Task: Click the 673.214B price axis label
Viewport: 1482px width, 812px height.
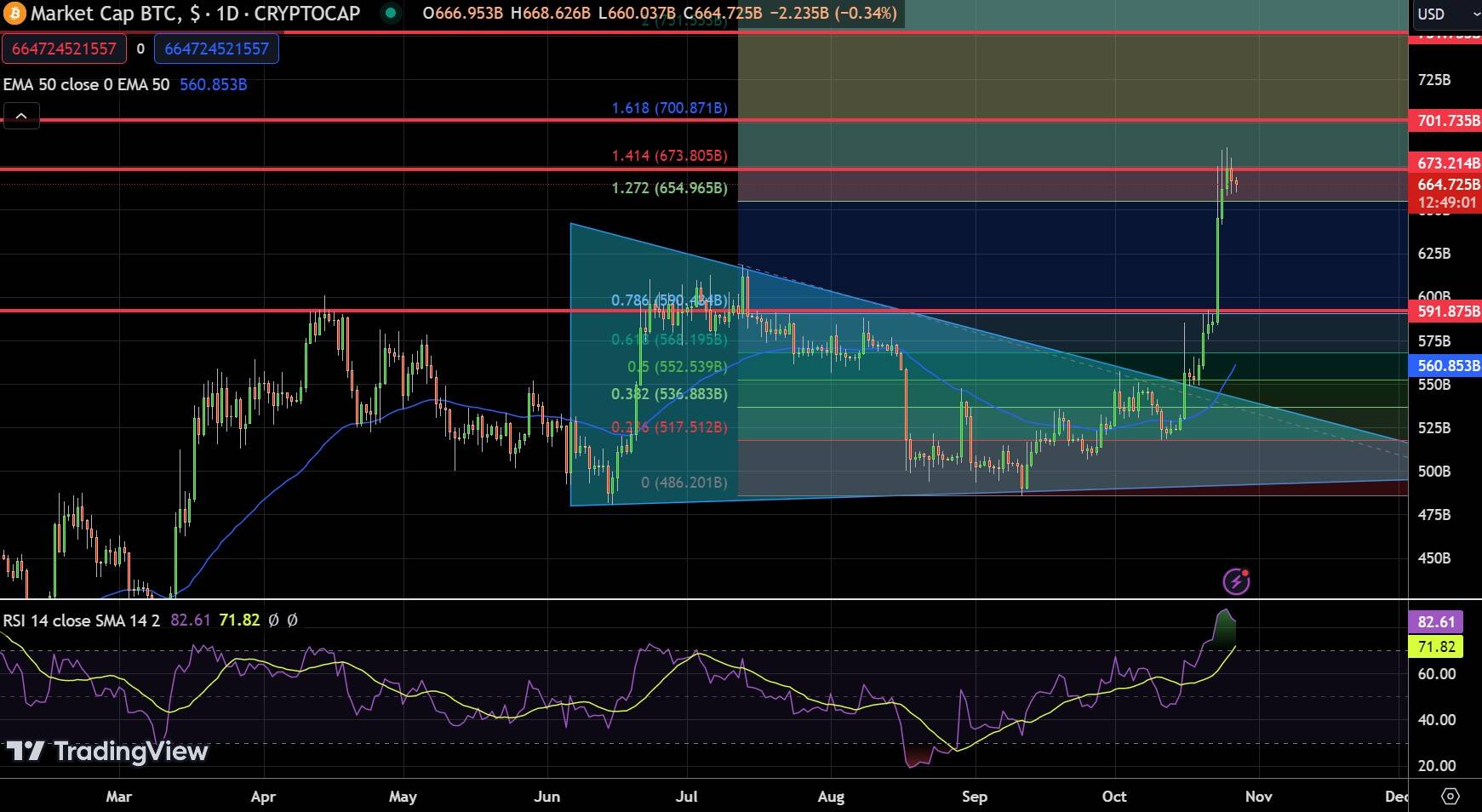Action: [x=1445, y=163]
